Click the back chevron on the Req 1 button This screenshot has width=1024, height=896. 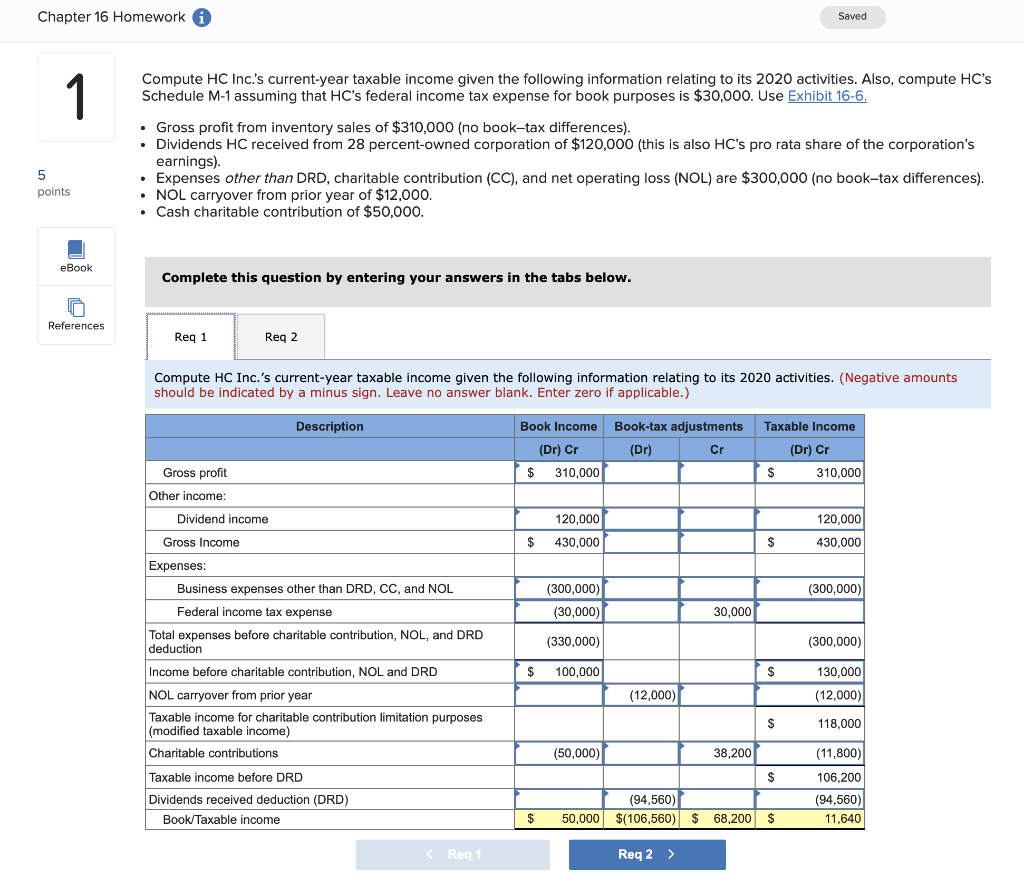429,854
